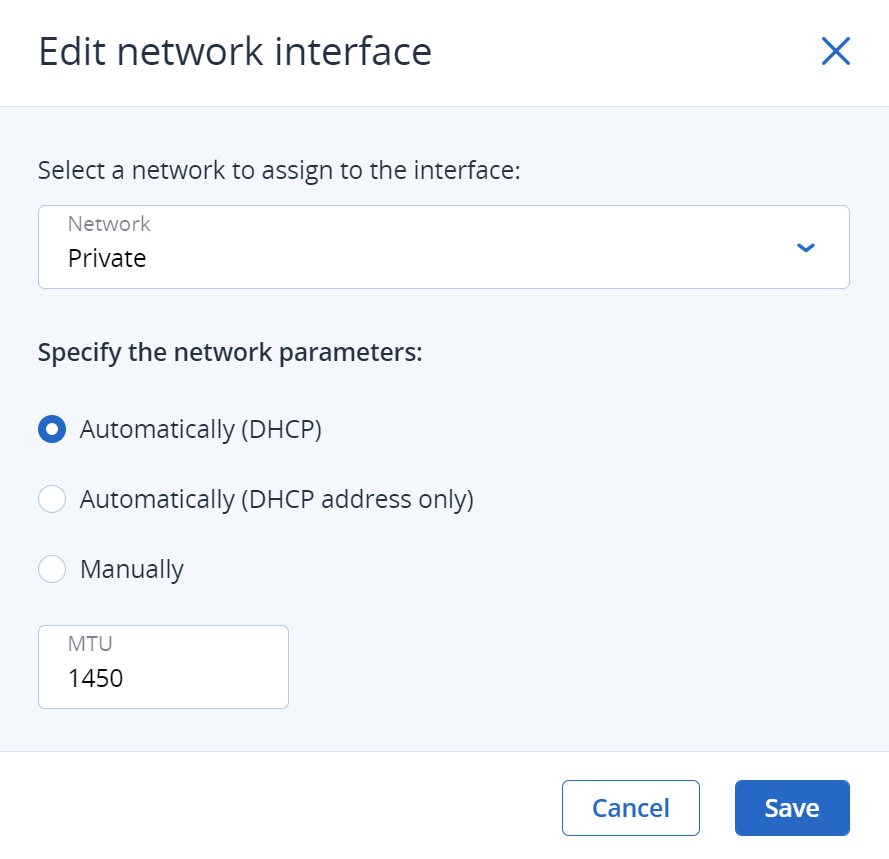Close the Edit network interface dialog

click(835, 52)
